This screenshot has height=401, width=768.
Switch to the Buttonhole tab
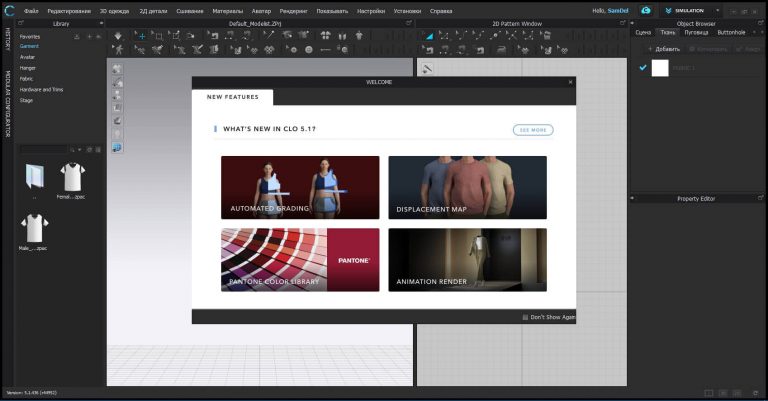point(731,32)
